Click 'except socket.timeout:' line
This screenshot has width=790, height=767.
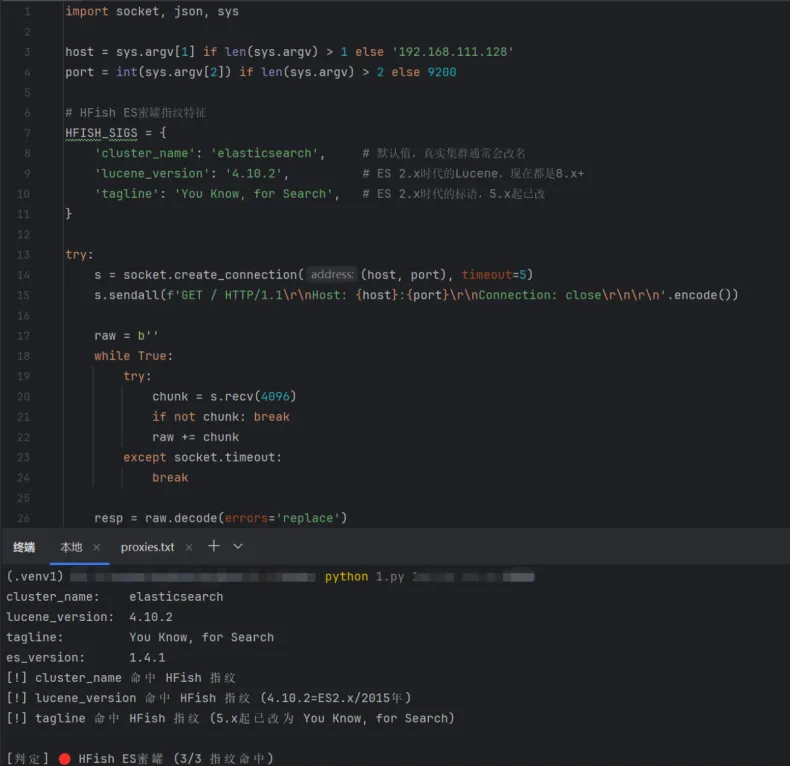pyautogui.click(x=203, y=458)
